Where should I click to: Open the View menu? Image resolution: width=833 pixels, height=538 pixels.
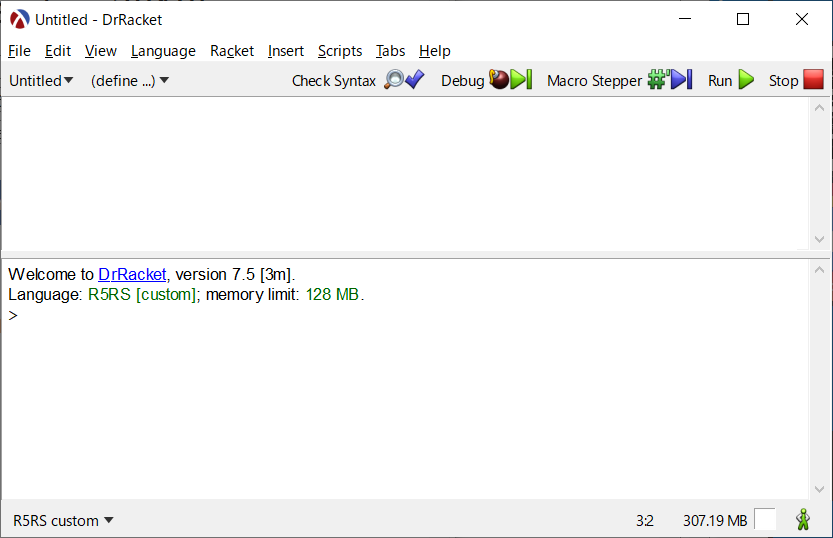(x=100, y=51)
